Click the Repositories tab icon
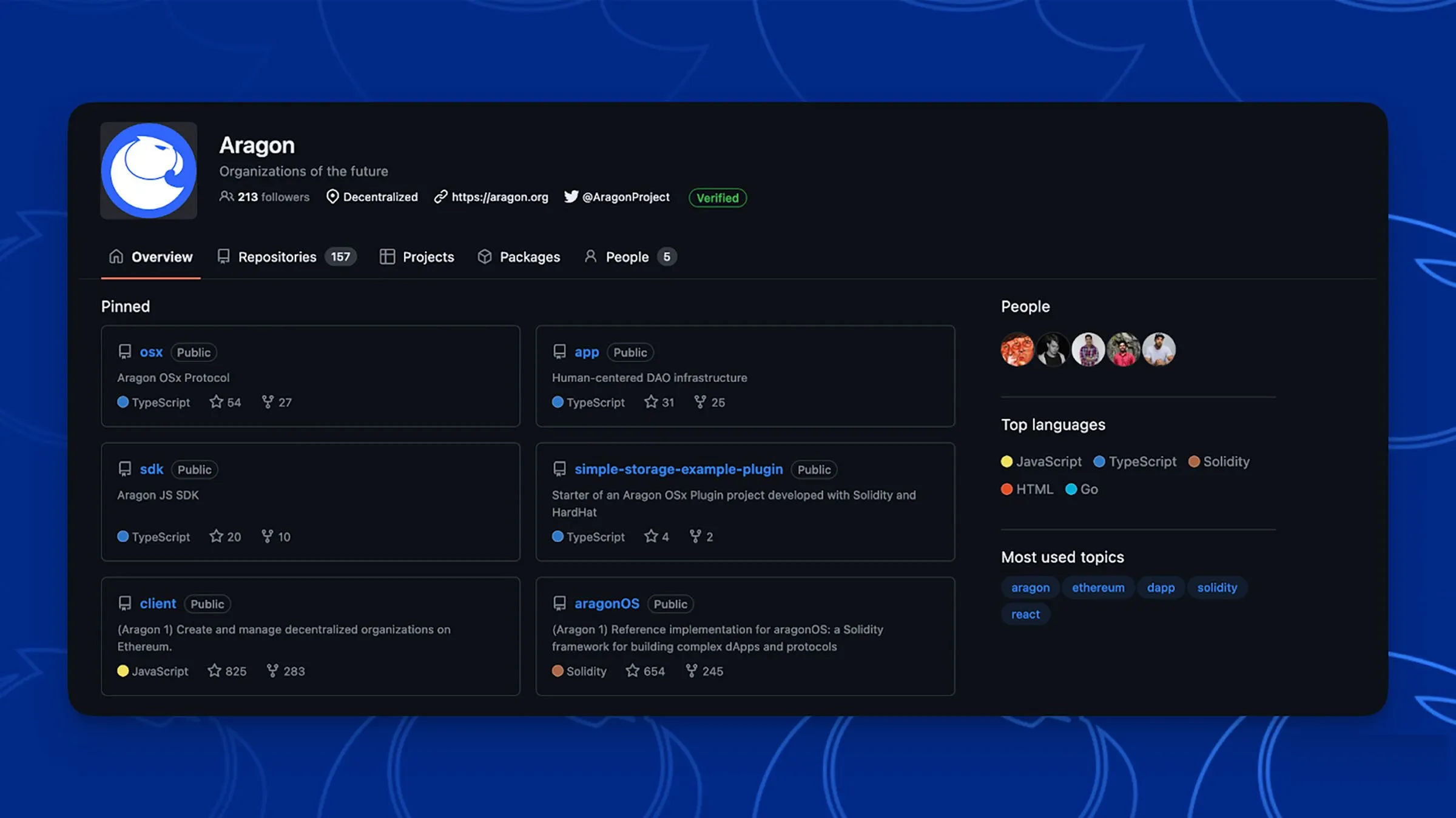This screenshot has height=818, width=1456. tap(223, 257)
